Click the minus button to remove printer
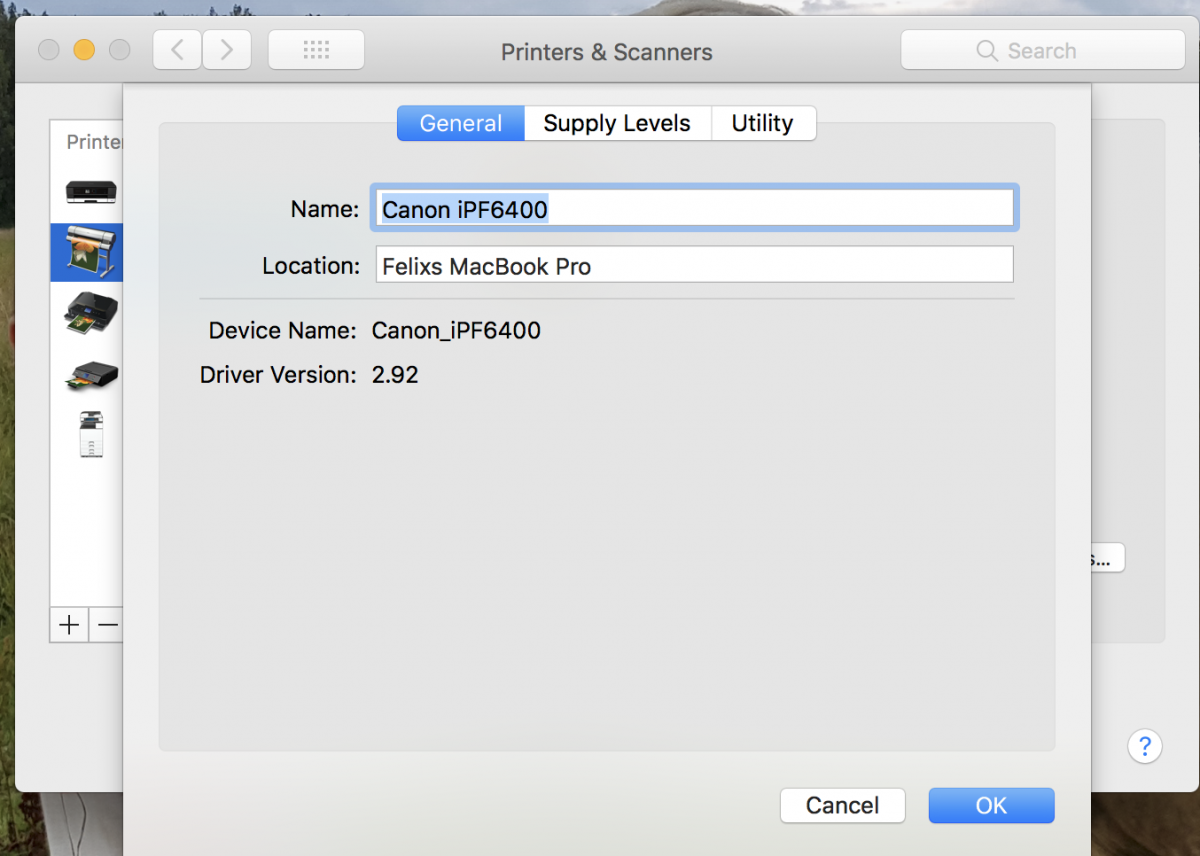Screen dimensions: 1200x856 point(107,625)
